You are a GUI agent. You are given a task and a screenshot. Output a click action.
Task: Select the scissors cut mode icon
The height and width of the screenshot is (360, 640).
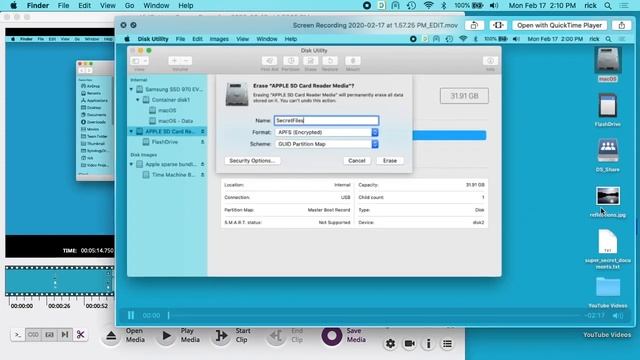[80, 335]
